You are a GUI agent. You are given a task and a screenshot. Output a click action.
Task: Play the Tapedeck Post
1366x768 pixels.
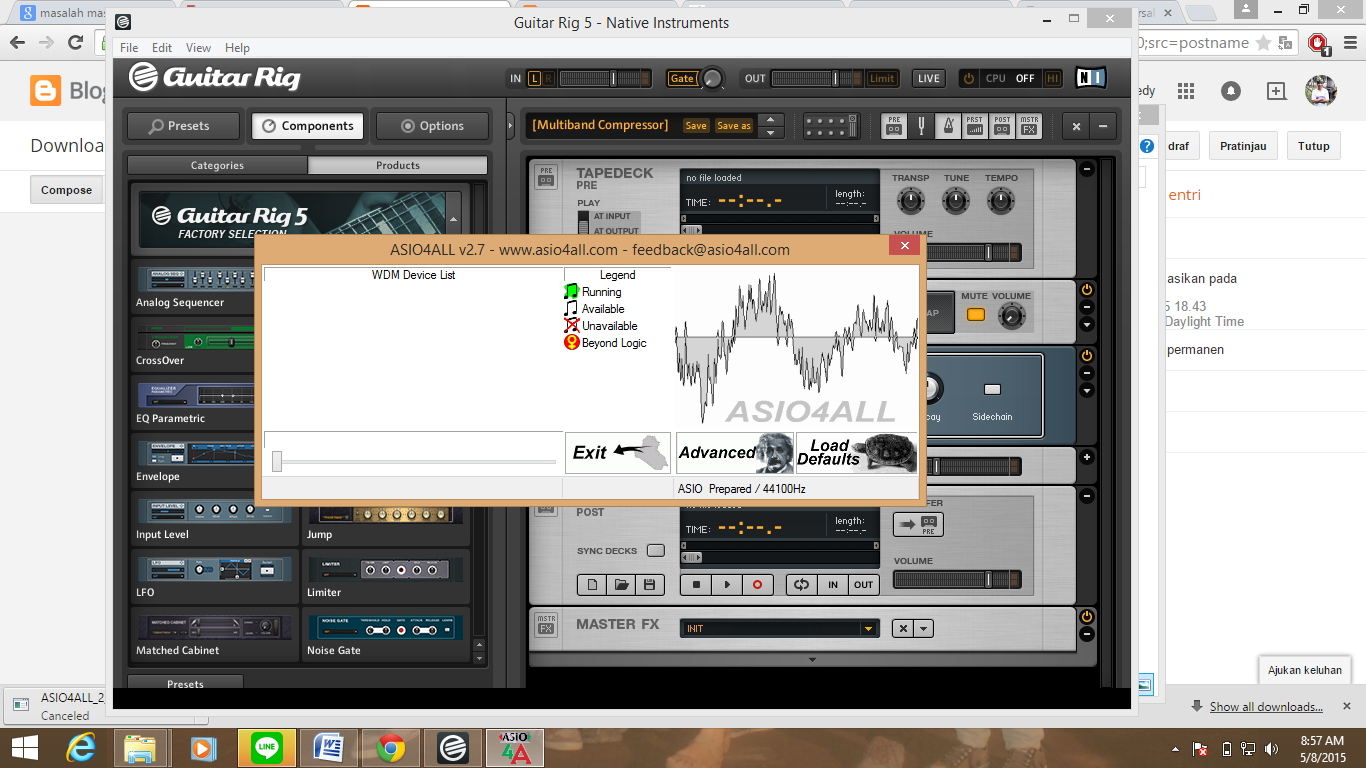click(x=727, y=584)
